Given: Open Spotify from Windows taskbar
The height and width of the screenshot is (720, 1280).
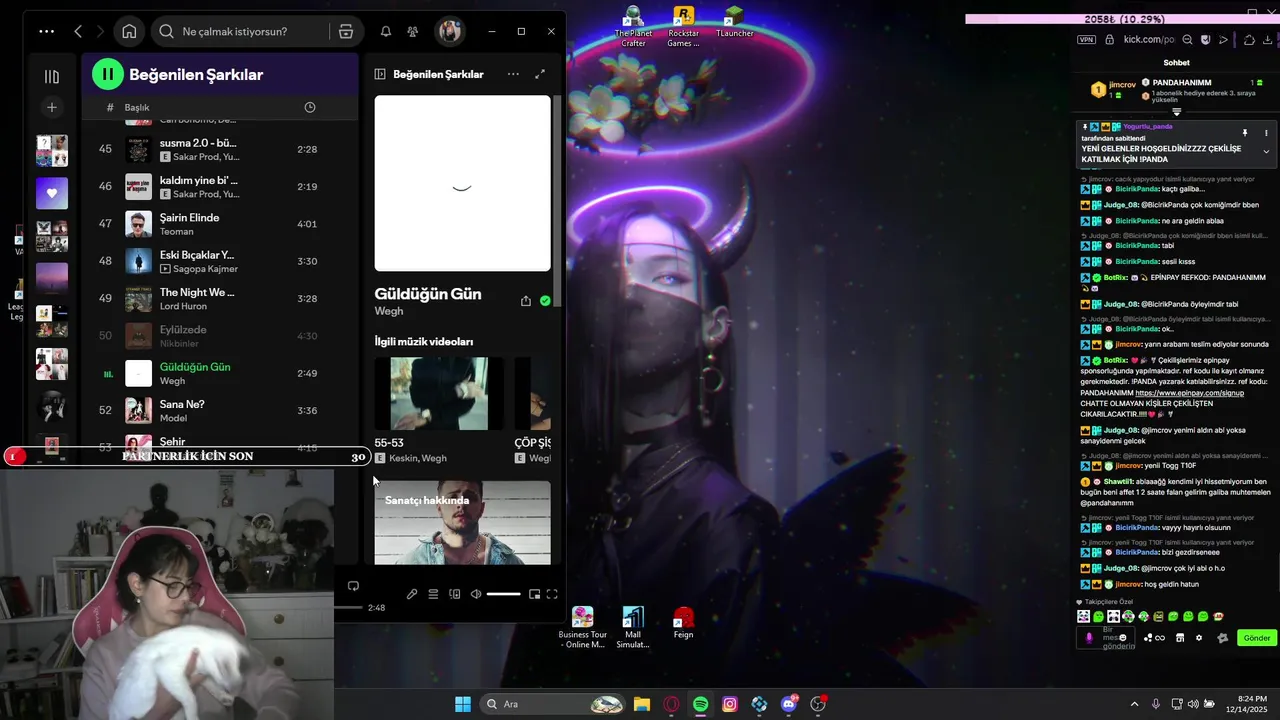Looking at the screenshot, I should 701,704.
